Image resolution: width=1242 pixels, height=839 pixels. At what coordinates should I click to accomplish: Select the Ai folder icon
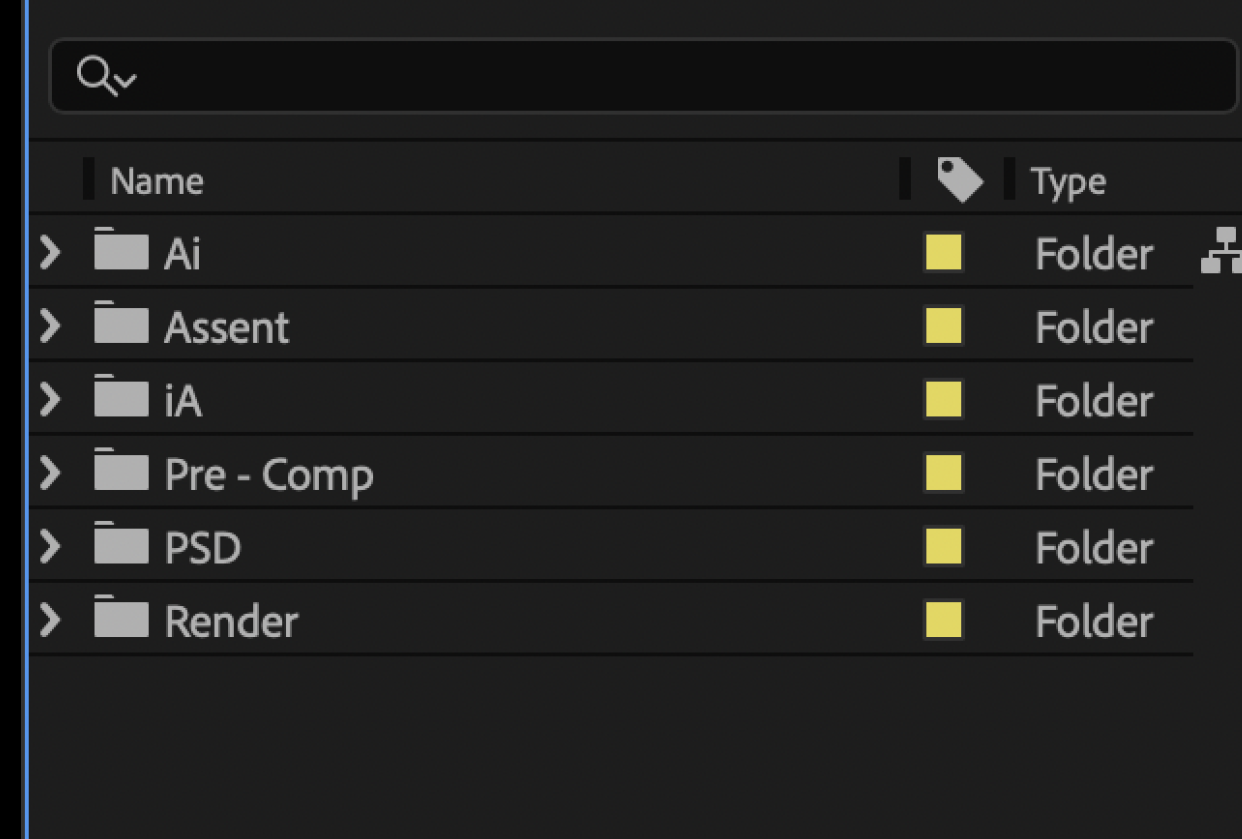pyautogui.click(x=121, y=251)
